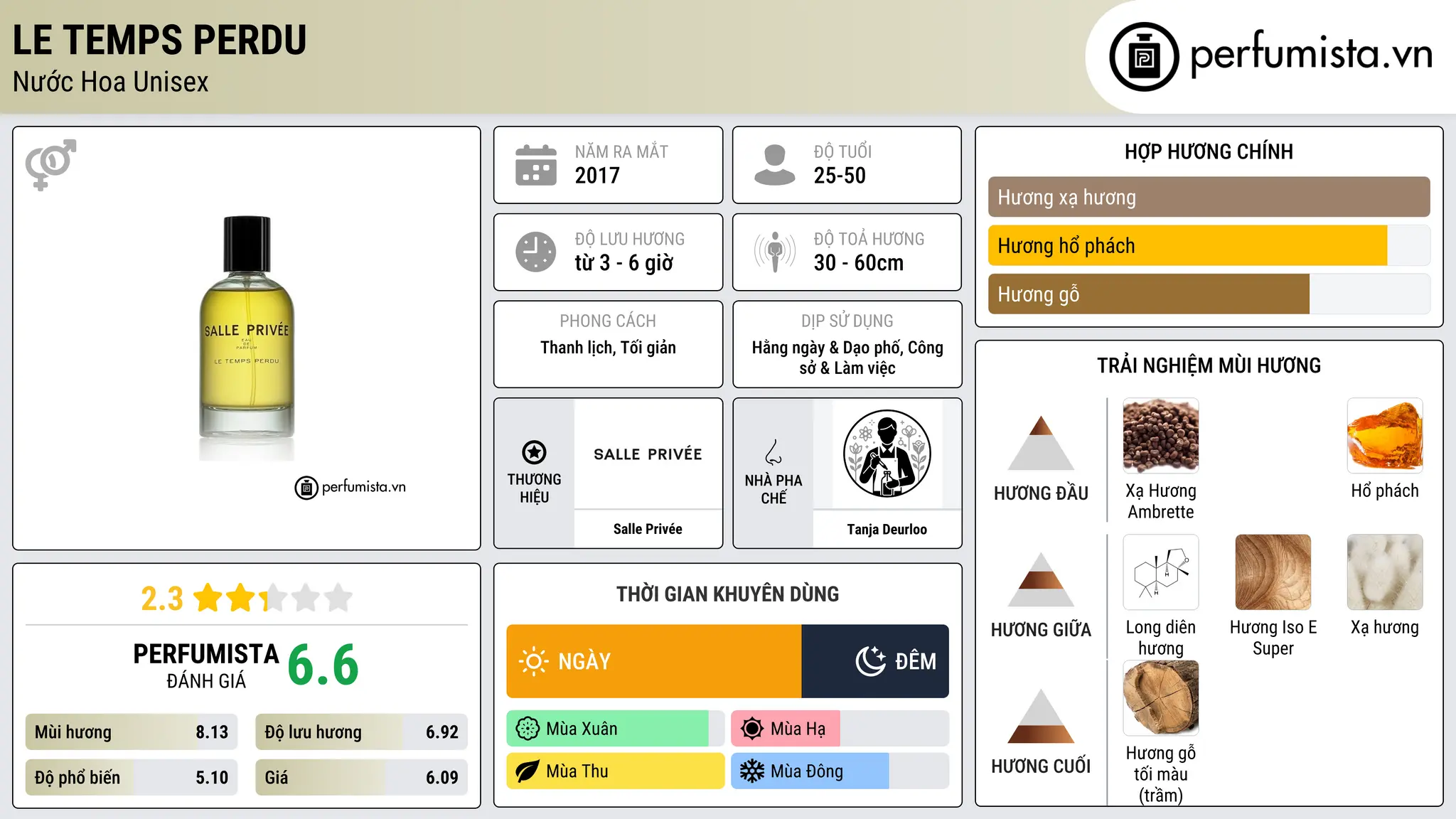Screen dimensions: 1456x819
Task: Click the Hương xạ hương accord bar
Action: pos(1209,197)
